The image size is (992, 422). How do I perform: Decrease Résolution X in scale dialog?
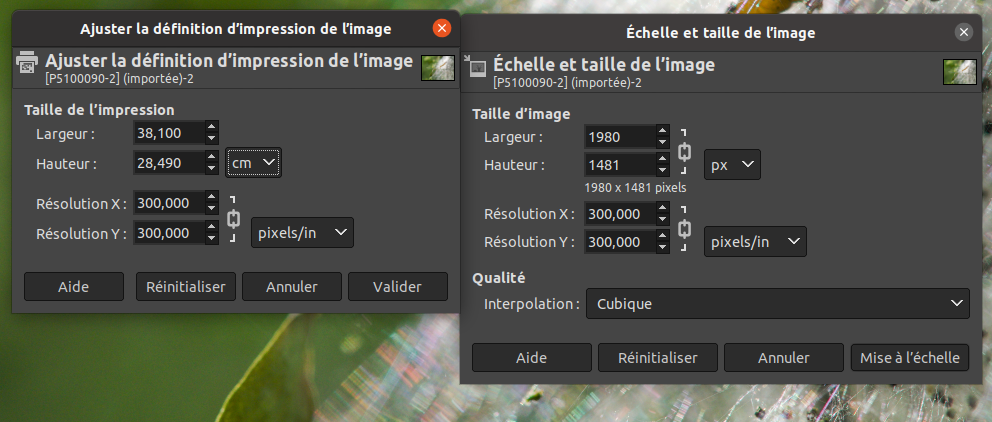click(x=662, y=220)
